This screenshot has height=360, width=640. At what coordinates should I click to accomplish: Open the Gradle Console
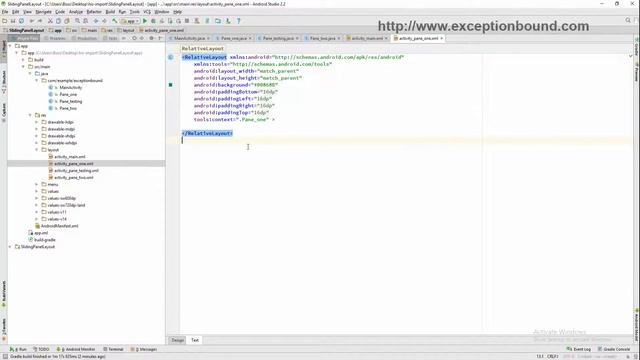(614, 349)
